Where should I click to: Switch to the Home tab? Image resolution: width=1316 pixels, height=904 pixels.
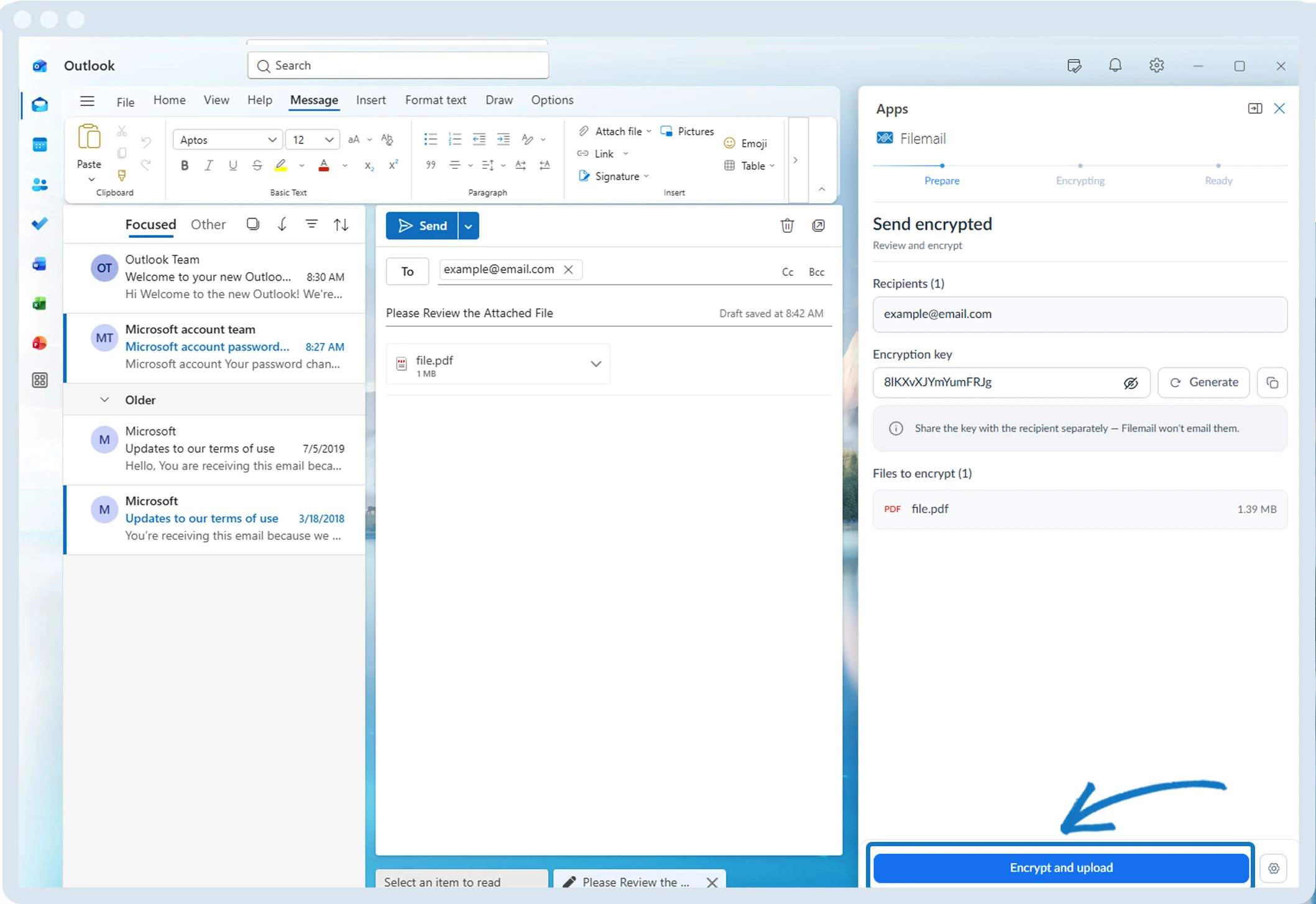169,100
